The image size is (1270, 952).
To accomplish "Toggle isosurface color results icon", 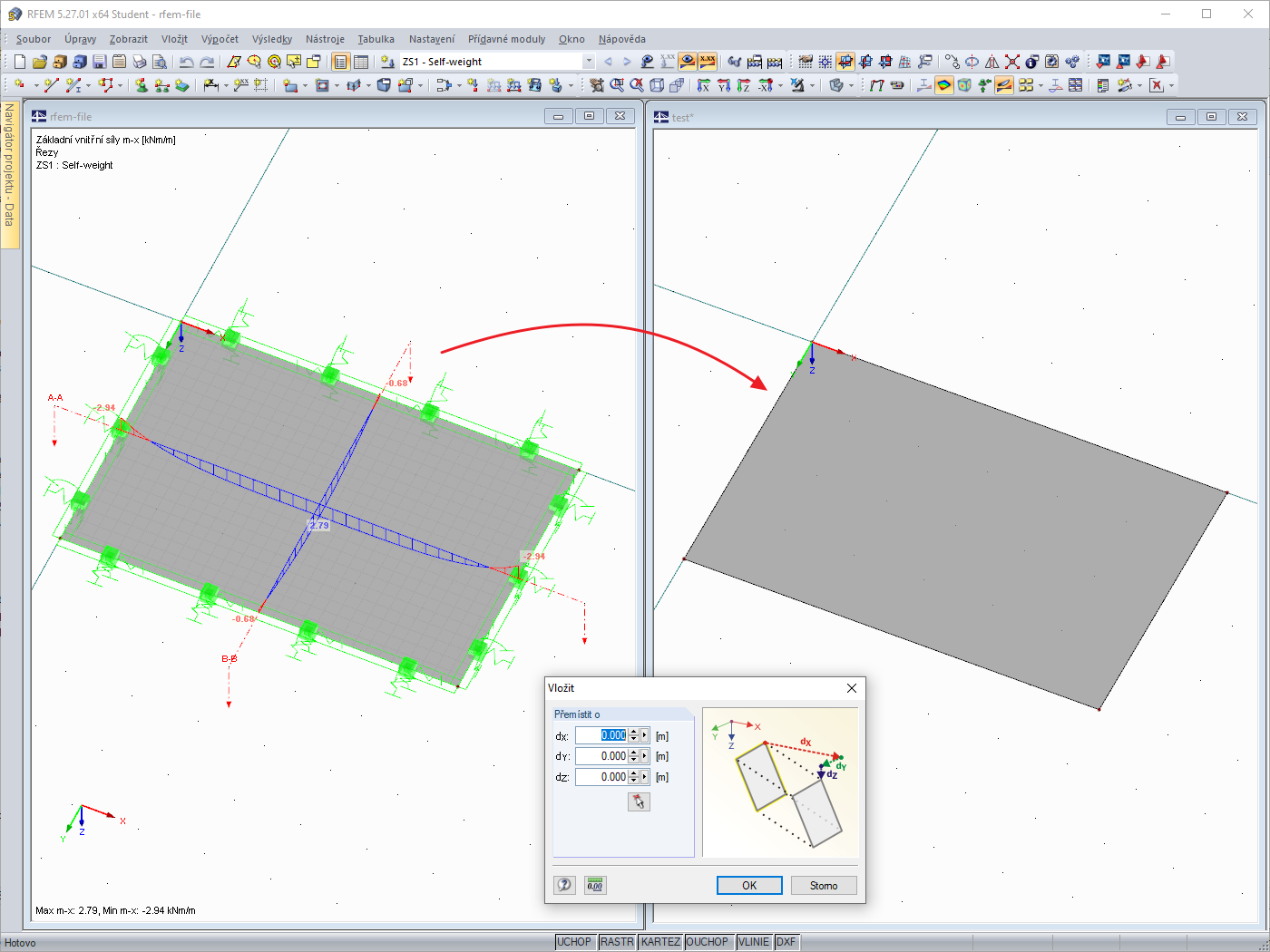I will [944, 85].
